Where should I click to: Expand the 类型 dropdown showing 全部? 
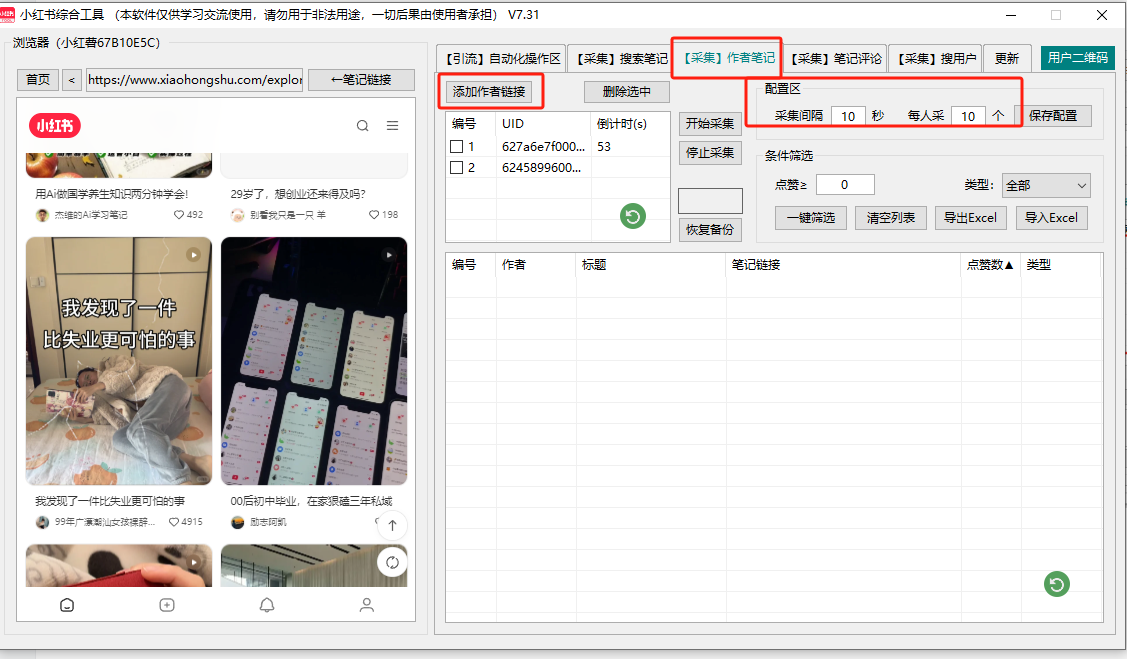click(x=1046, y=185)
